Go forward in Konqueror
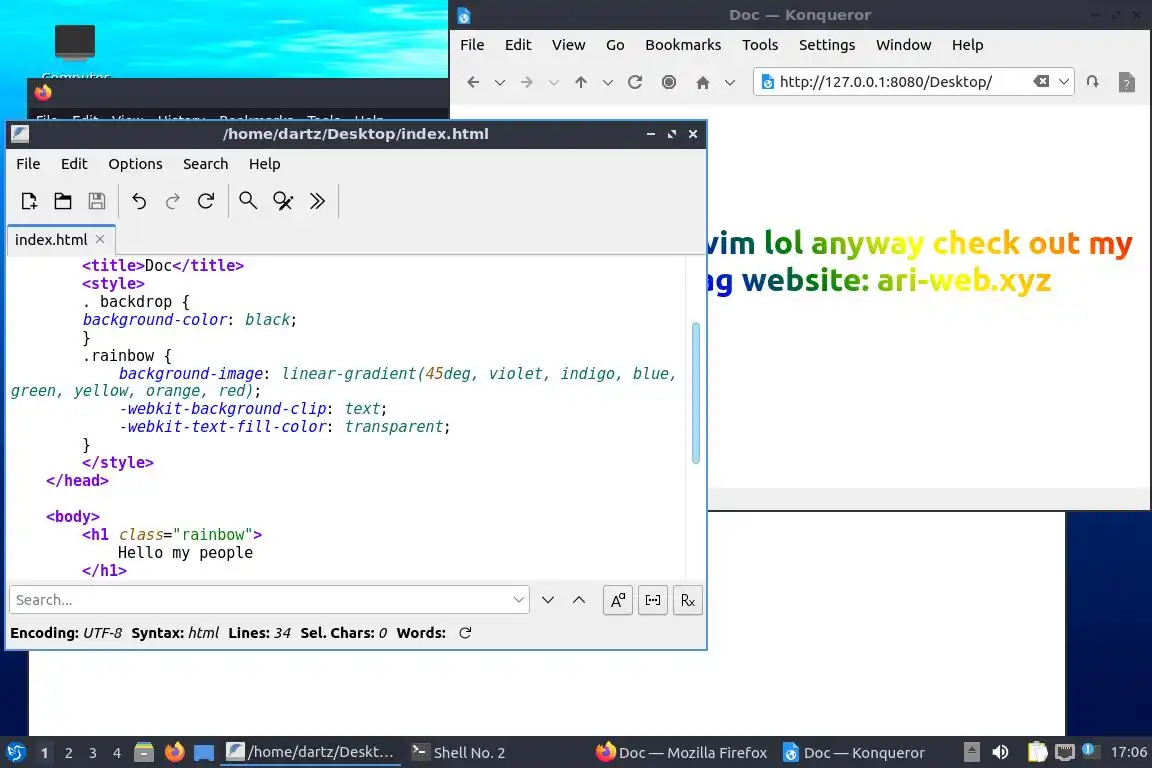Image resolution: width=1152 pixels, height=768 pixels. (527, 82)
